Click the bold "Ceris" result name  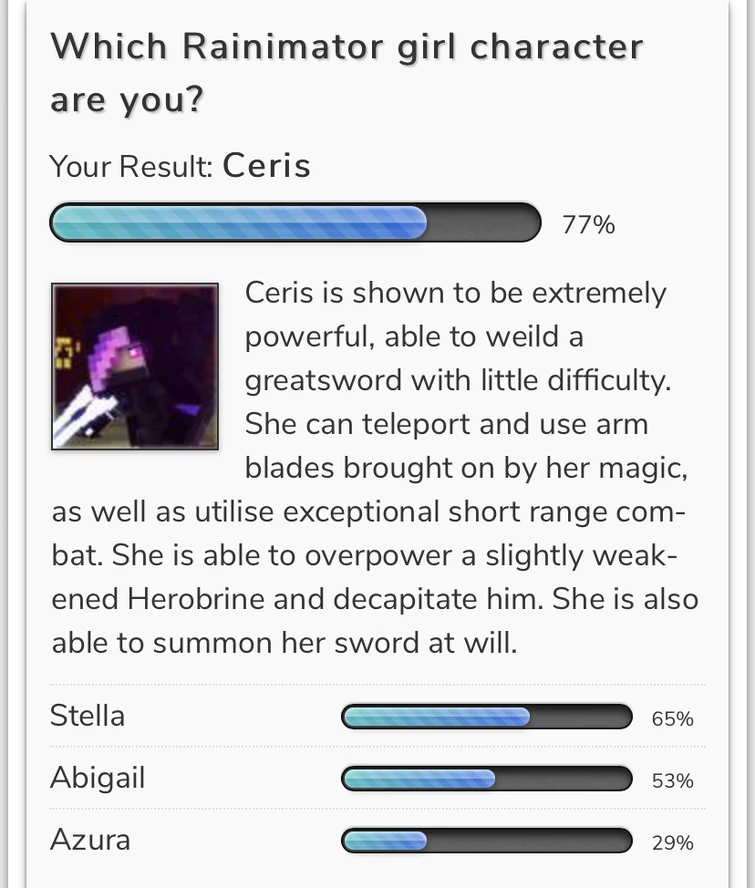(x=267, y=165)
